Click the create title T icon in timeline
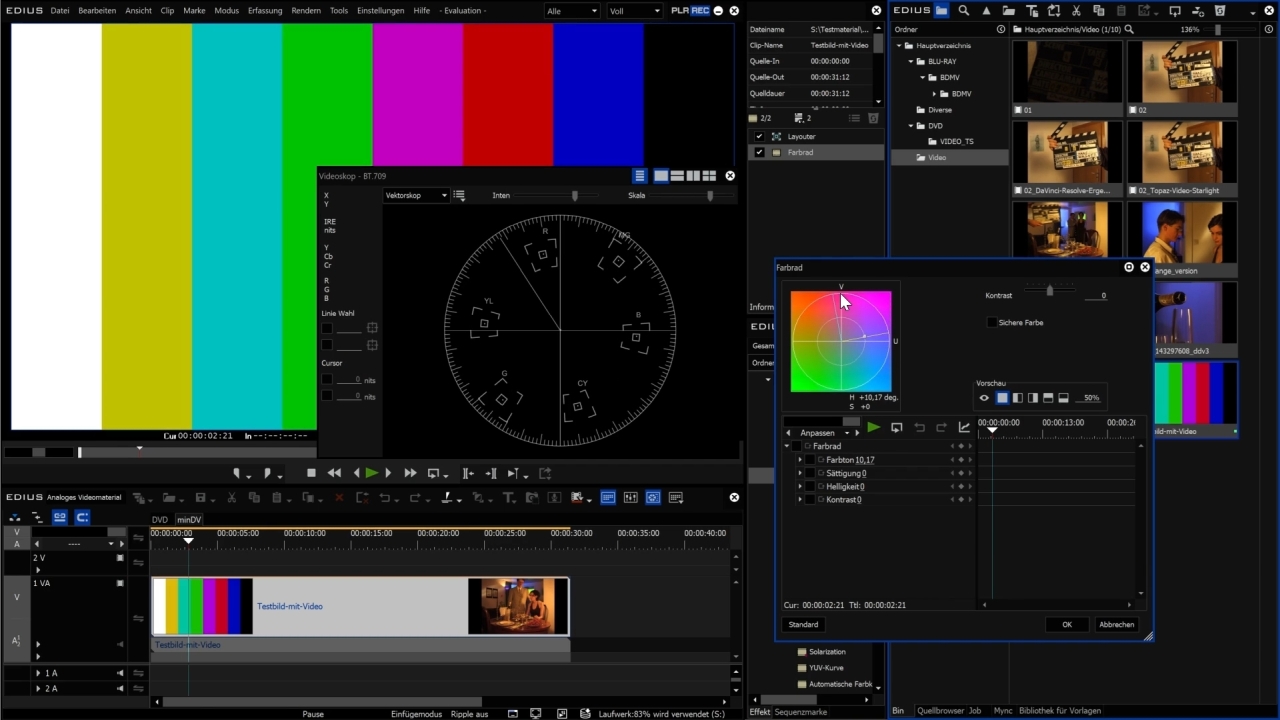Screen dimensions: 1280x720 508,498
